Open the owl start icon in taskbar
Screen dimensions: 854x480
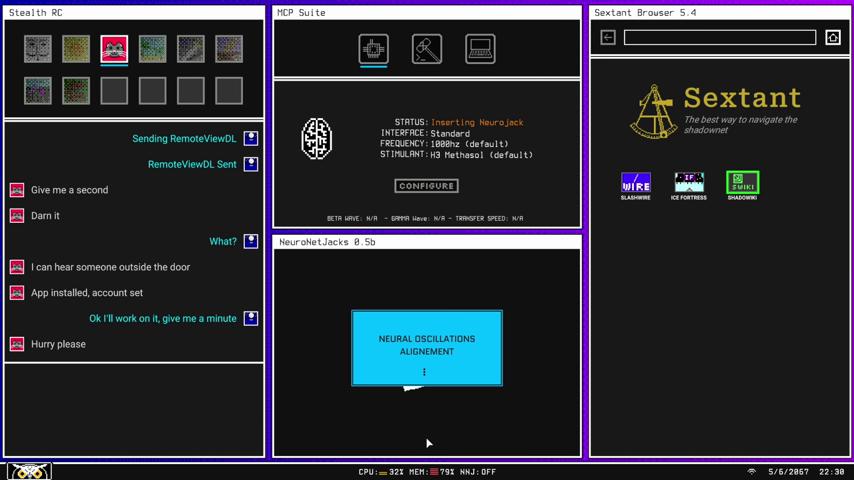point(29,472)
